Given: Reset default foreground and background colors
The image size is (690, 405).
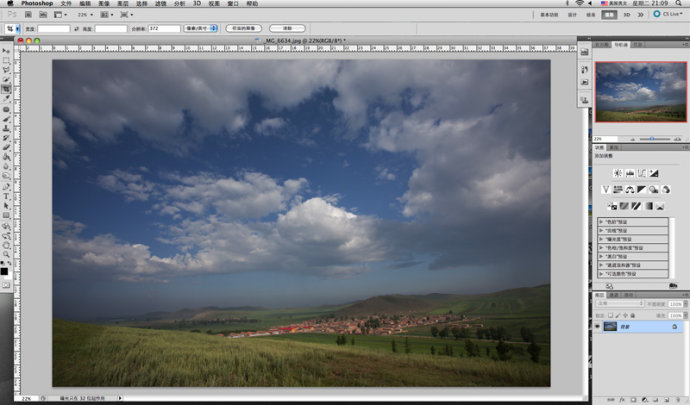Looking at the screenshot, I should pos(3,264).
